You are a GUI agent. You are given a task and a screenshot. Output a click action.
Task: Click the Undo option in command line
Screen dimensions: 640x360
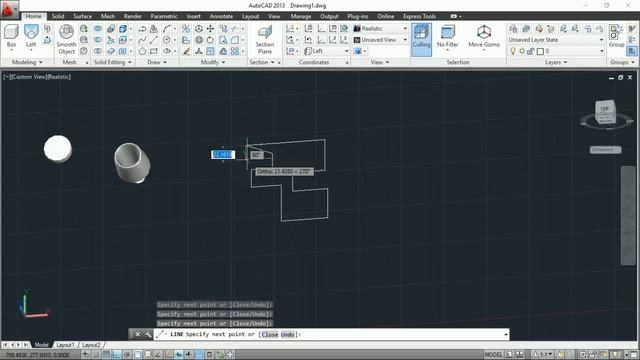tap(287, 334)
